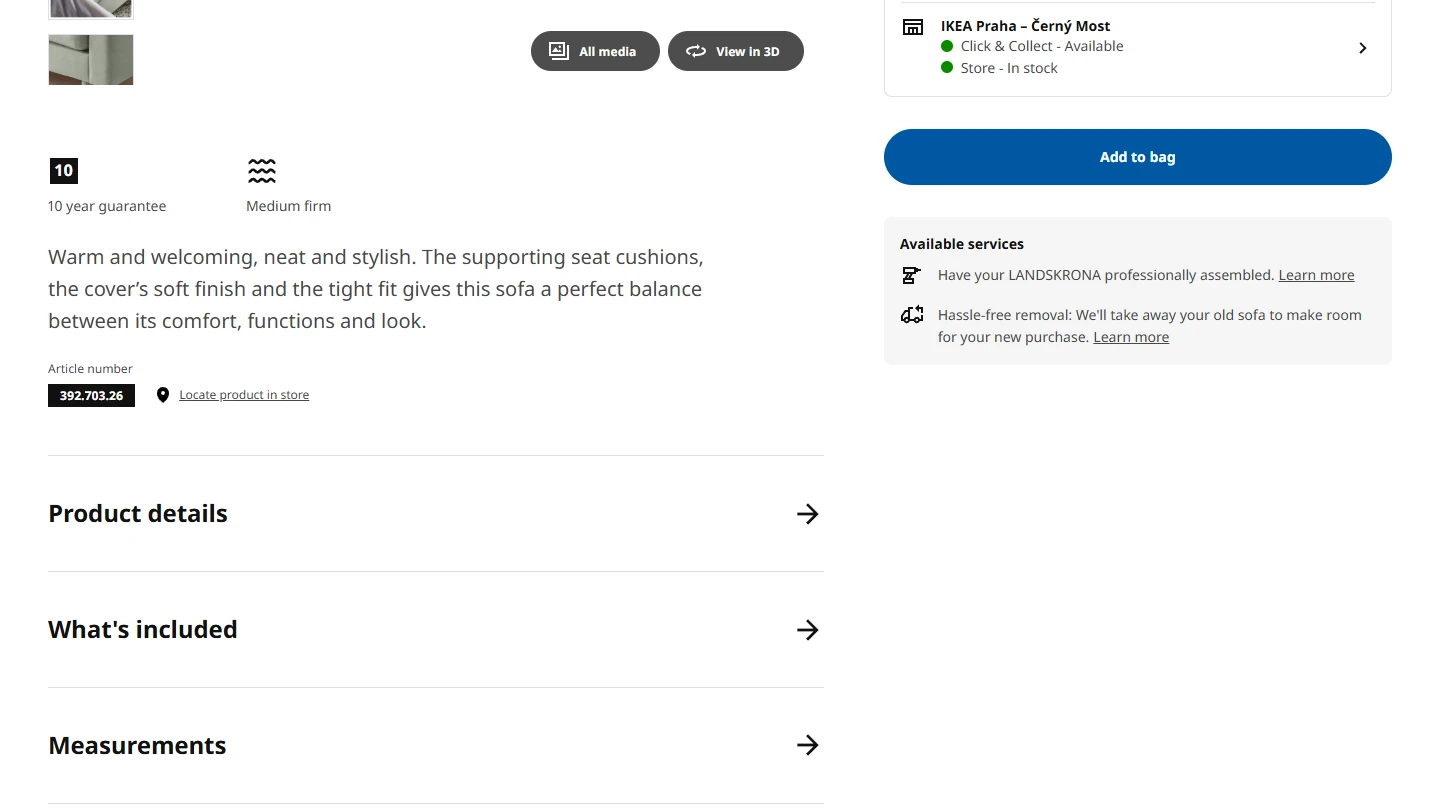
Task: Launch View in 3D mode
Action: click(735, 51)
